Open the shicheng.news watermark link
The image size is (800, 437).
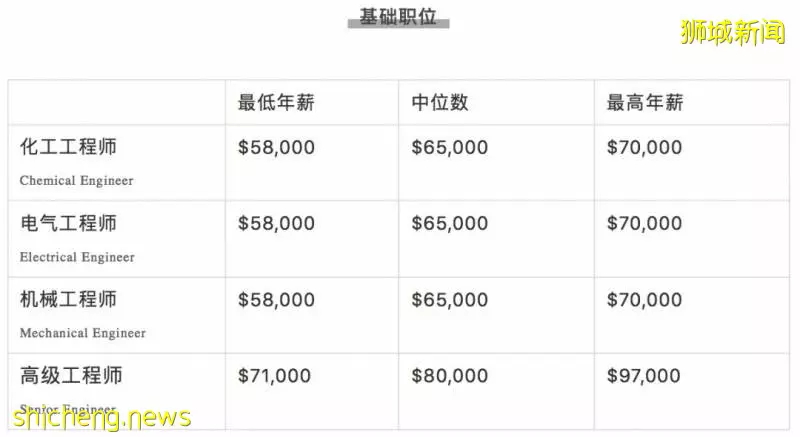tap(102, 418)
